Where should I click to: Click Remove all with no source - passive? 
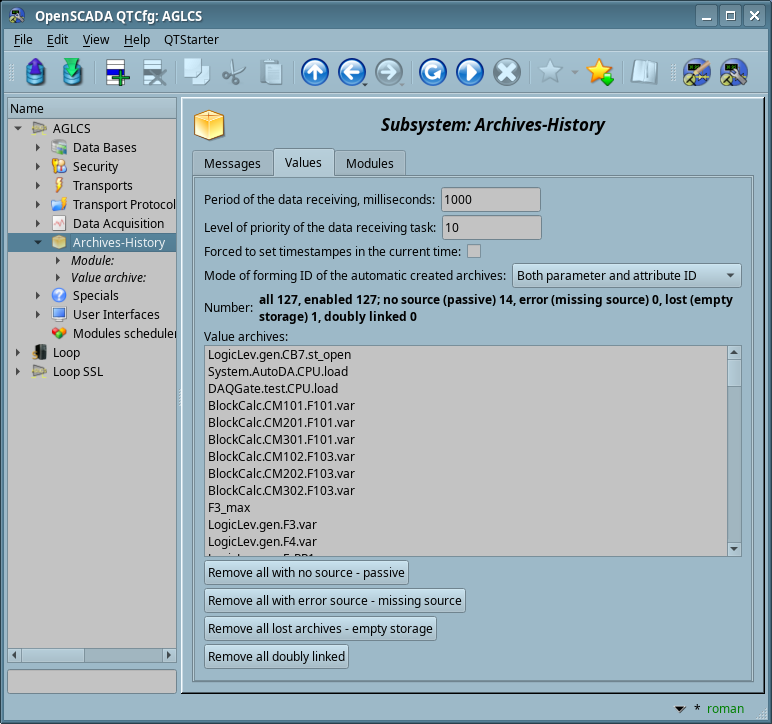306,573
